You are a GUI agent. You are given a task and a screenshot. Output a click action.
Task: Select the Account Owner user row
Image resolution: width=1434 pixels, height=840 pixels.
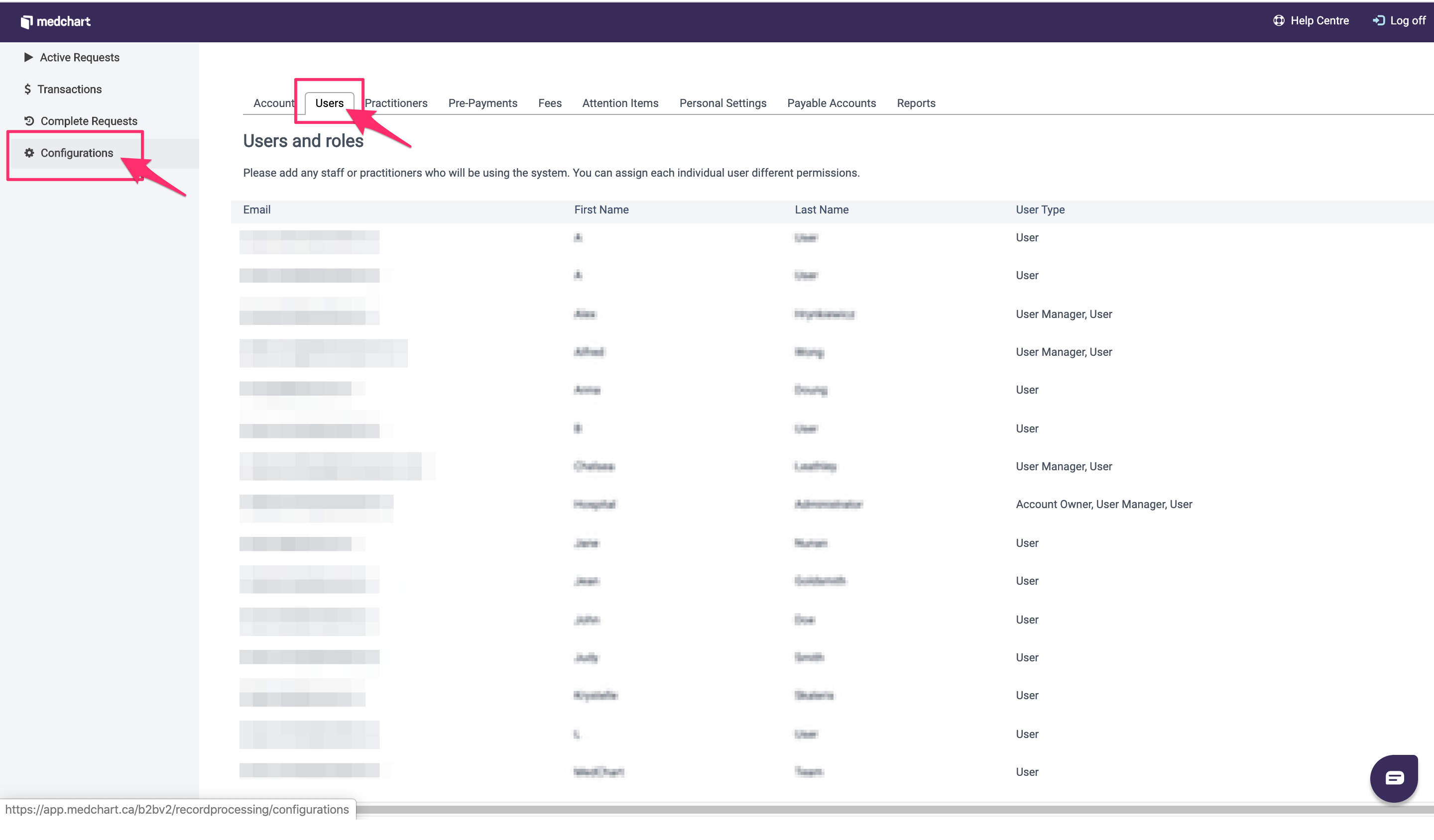(1103, 504)
